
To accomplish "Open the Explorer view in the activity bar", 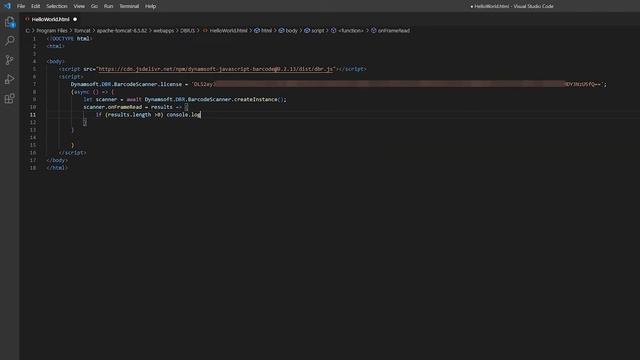I will pos(9,22).
